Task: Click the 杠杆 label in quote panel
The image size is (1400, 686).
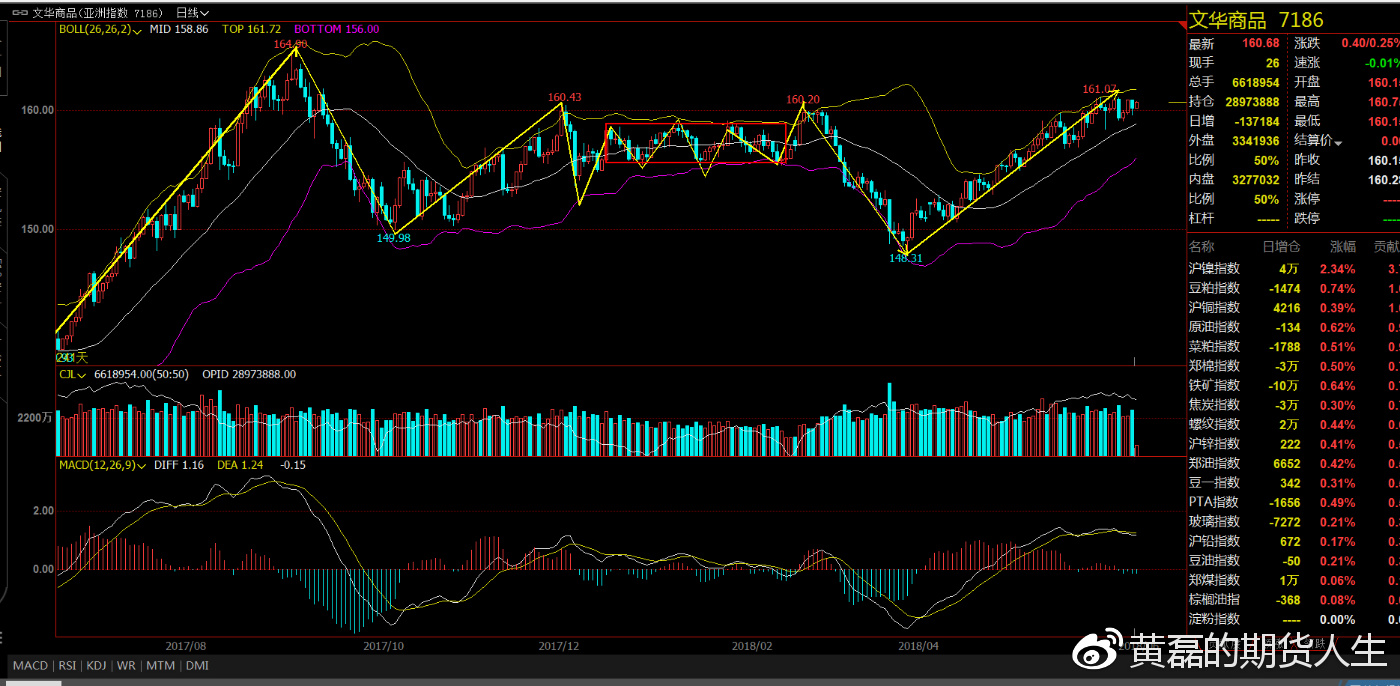Action: click(x=1201, y=218)
